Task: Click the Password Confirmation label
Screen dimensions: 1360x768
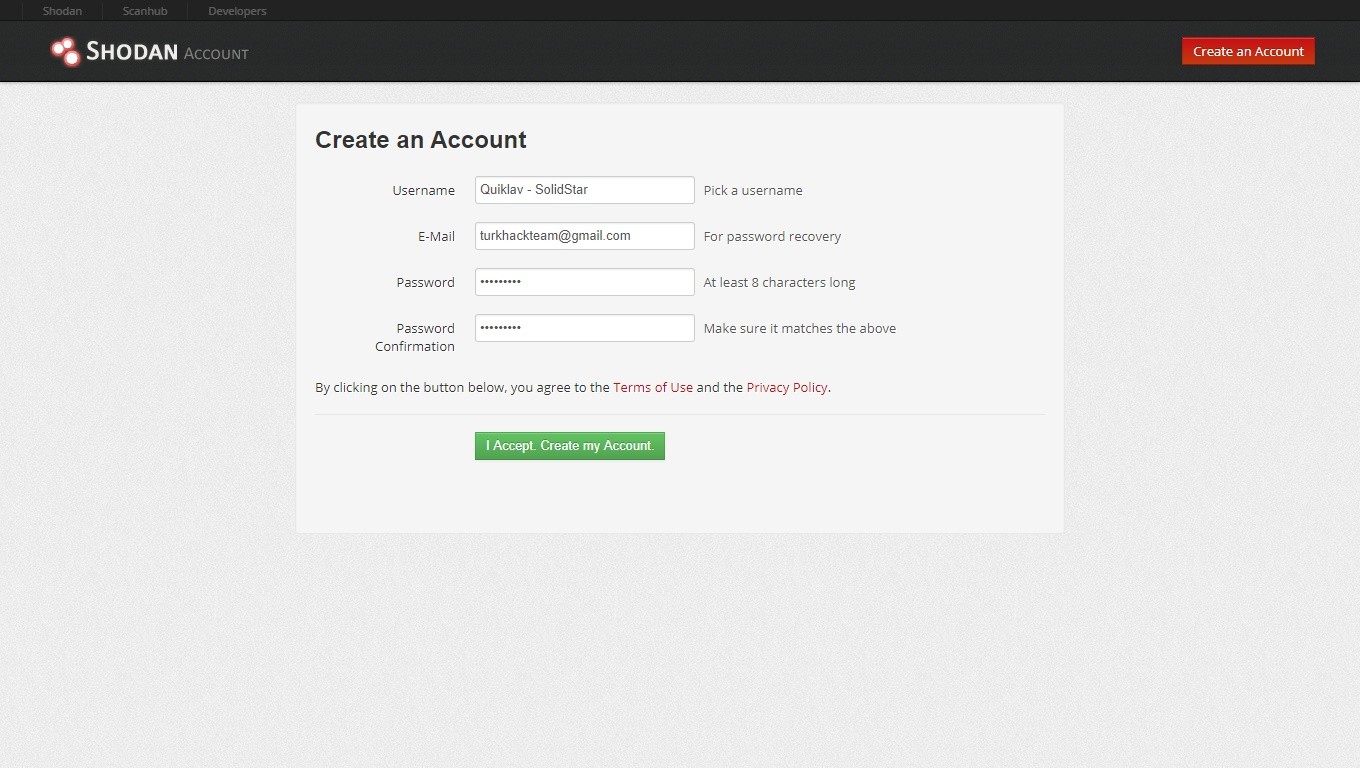Action: tap(415, 337)
